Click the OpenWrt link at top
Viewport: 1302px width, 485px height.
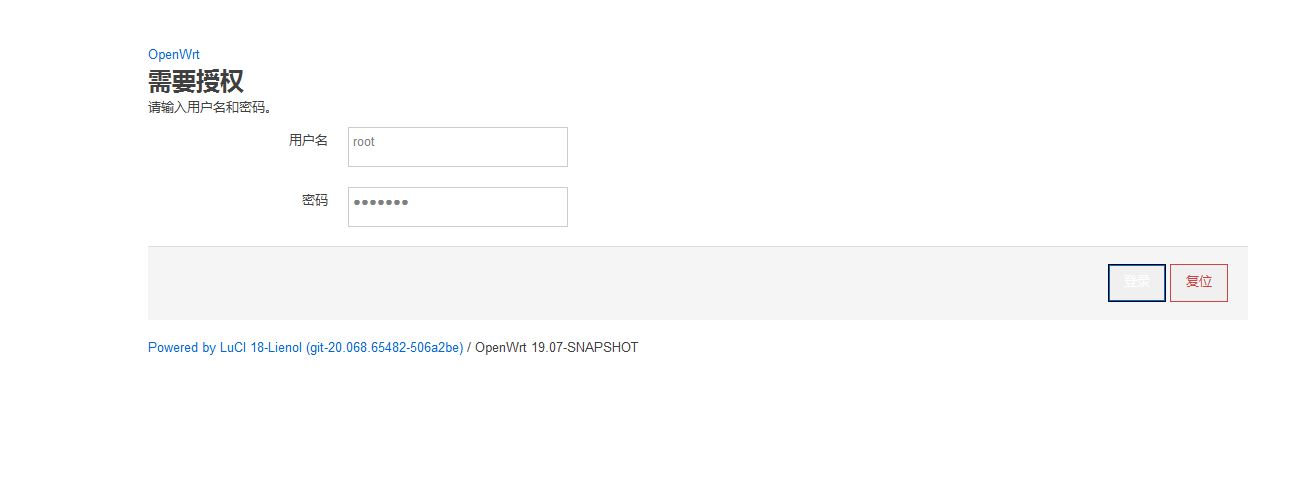coord(174,55)
